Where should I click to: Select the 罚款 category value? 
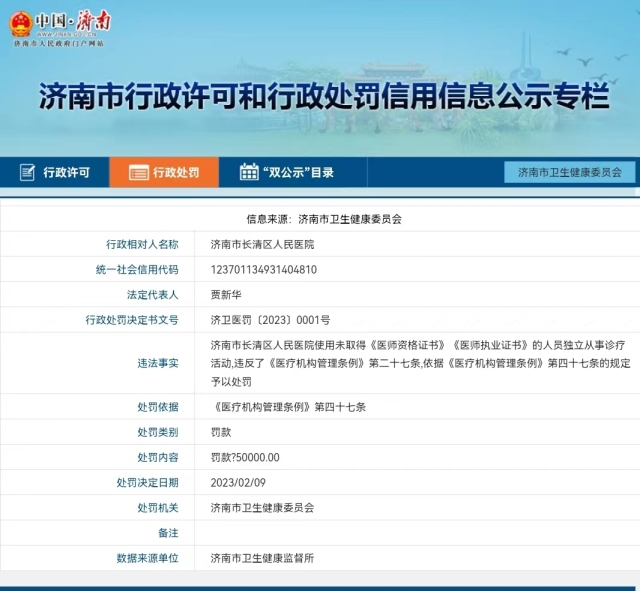221,432
